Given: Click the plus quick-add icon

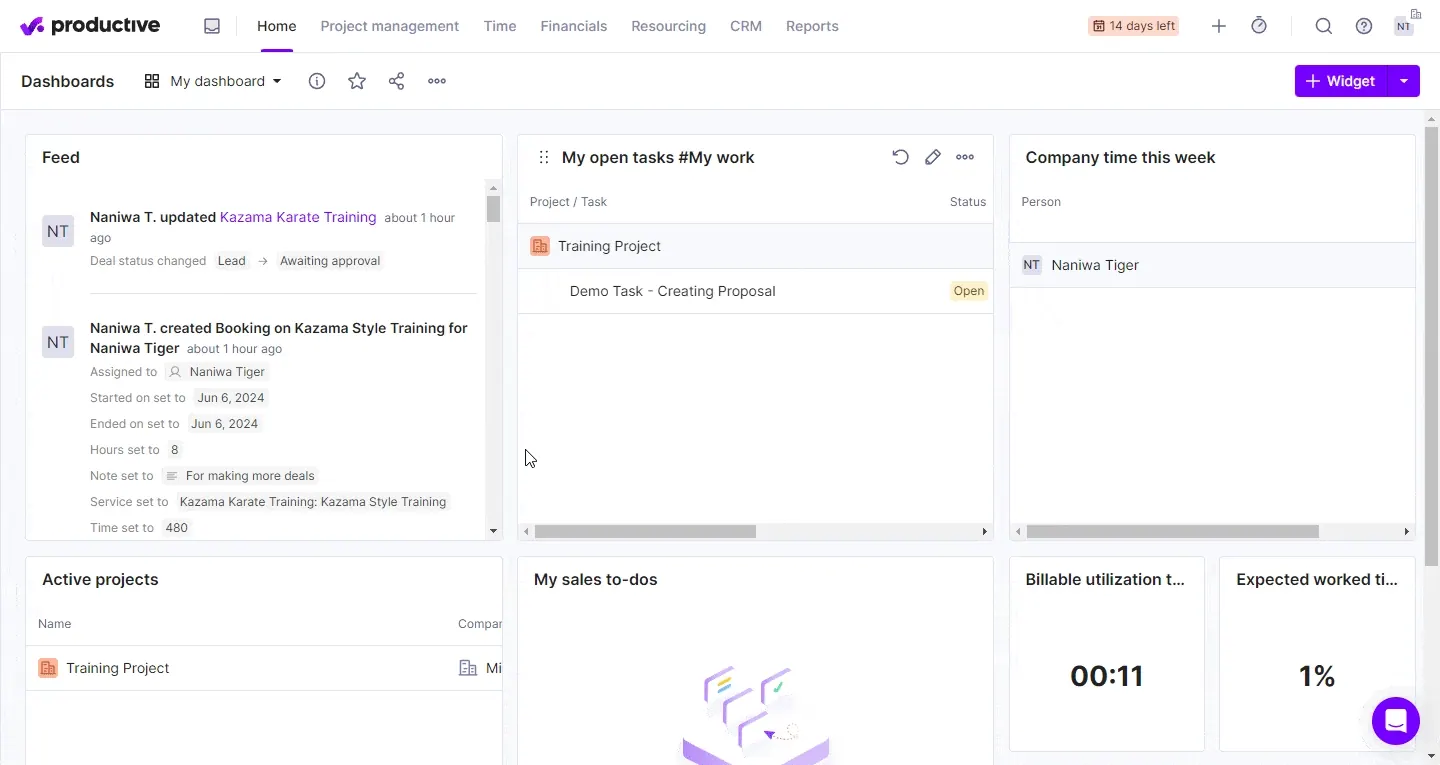Looking at the screenshot, I should coord(1219,26).
